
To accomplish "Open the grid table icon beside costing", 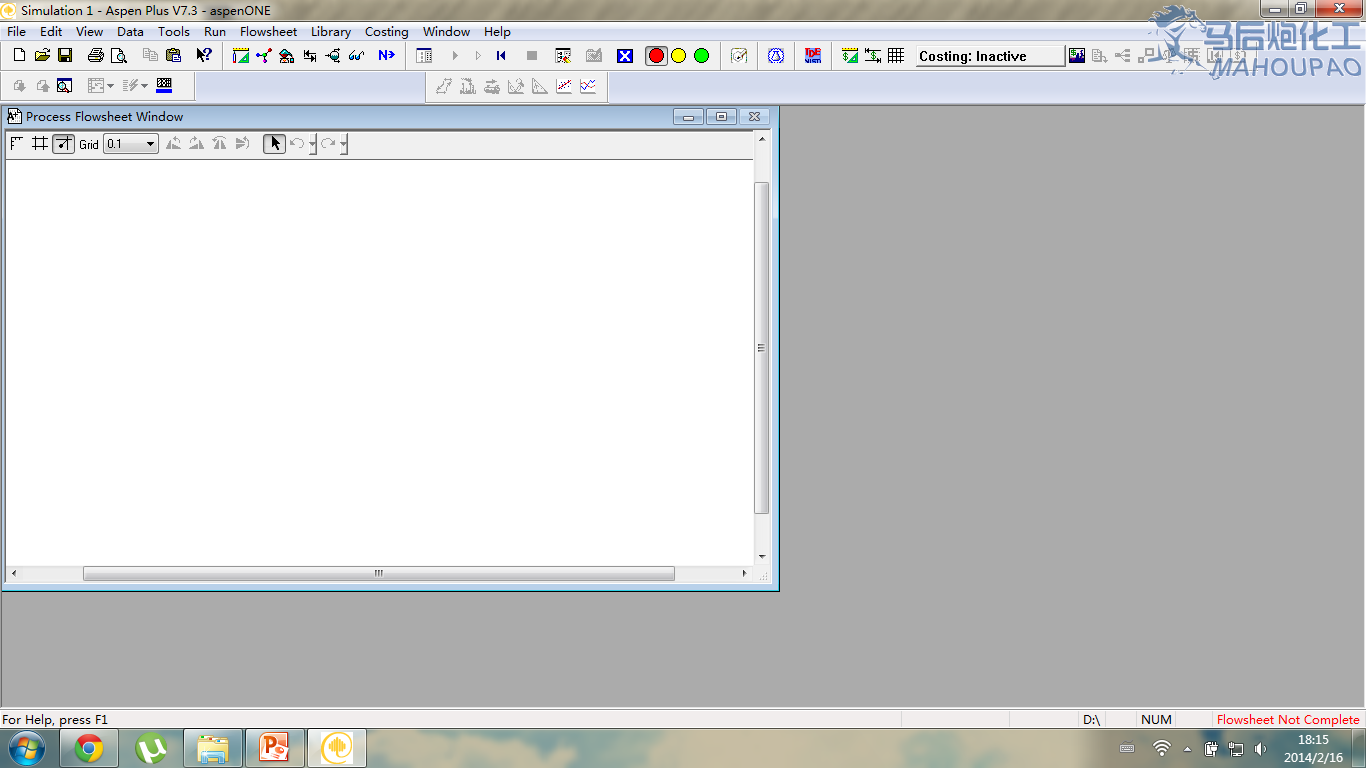I will tap(896, 56).
